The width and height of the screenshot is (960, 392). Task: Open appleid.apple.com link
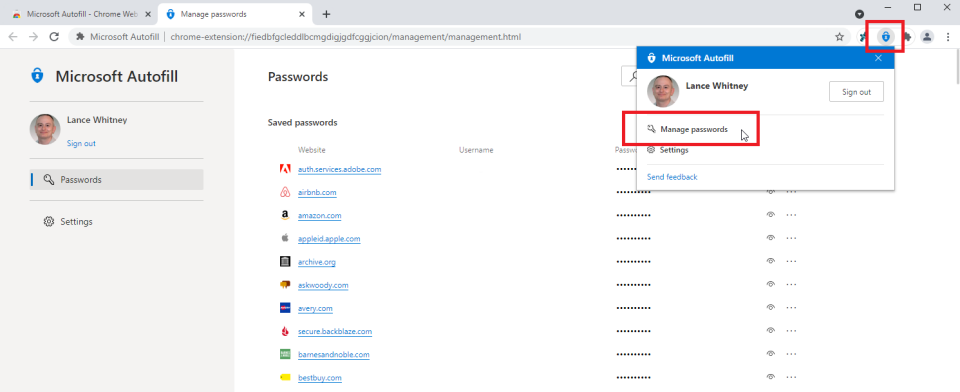(x=329, y=238)
